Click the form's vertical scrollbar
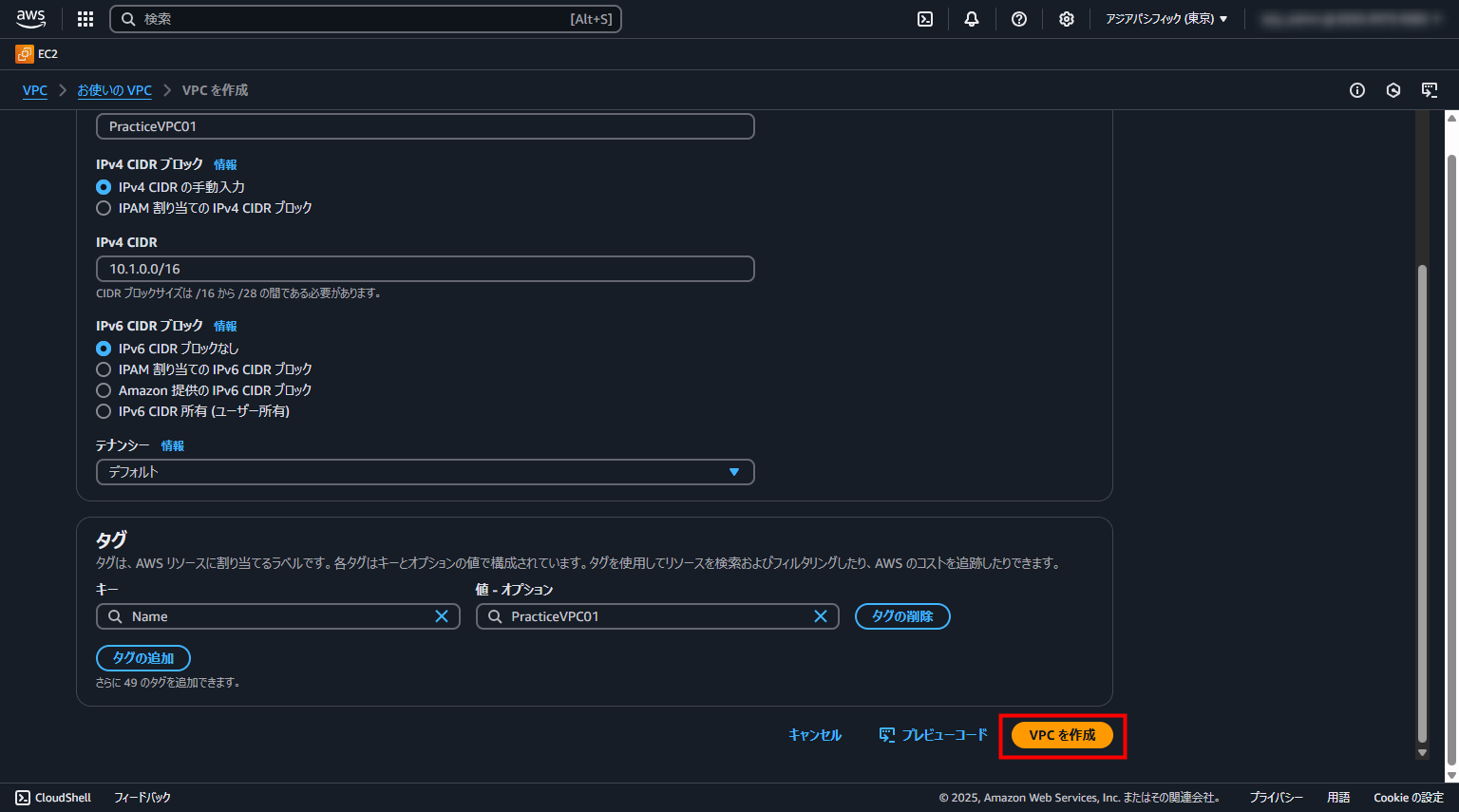This screenshot has width=1459, height=812. [x=1422, y=503]
